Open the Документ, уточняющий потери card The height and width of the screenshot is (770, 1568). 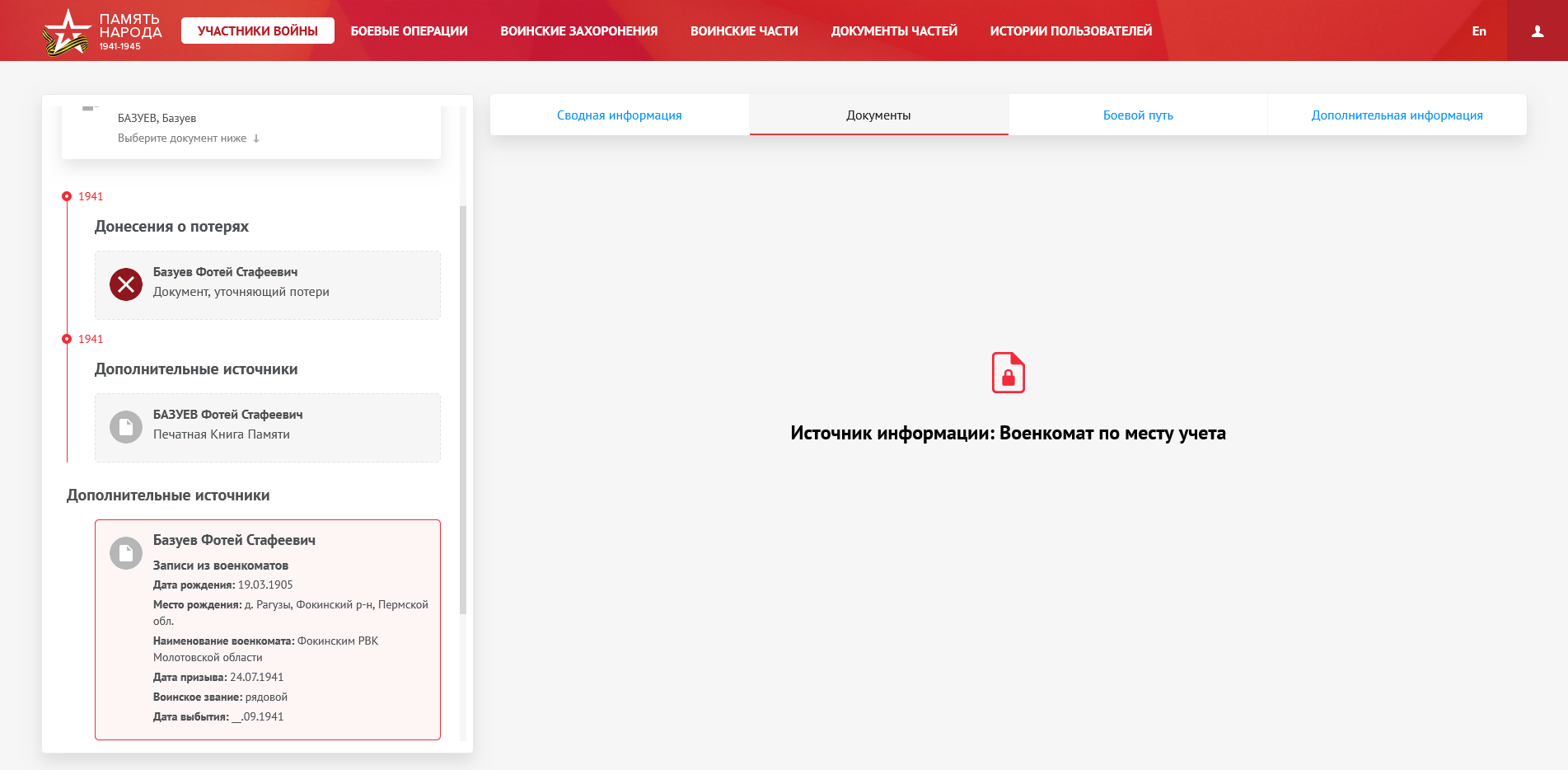268,285
